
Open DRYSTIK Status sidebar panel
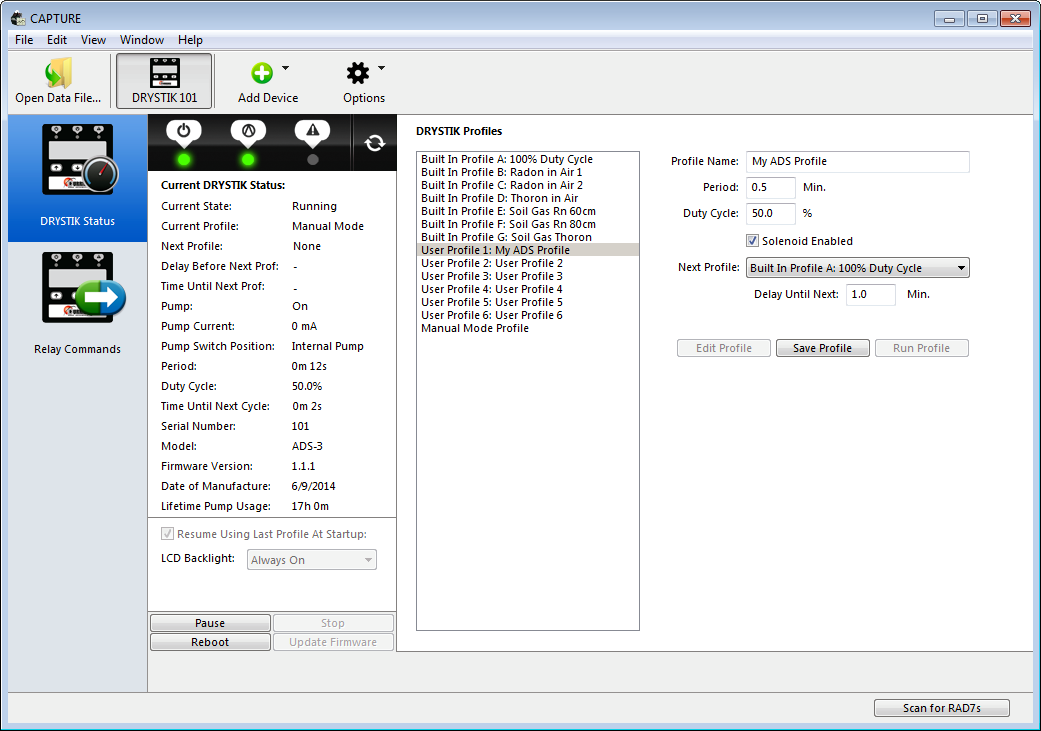(77, 178)
